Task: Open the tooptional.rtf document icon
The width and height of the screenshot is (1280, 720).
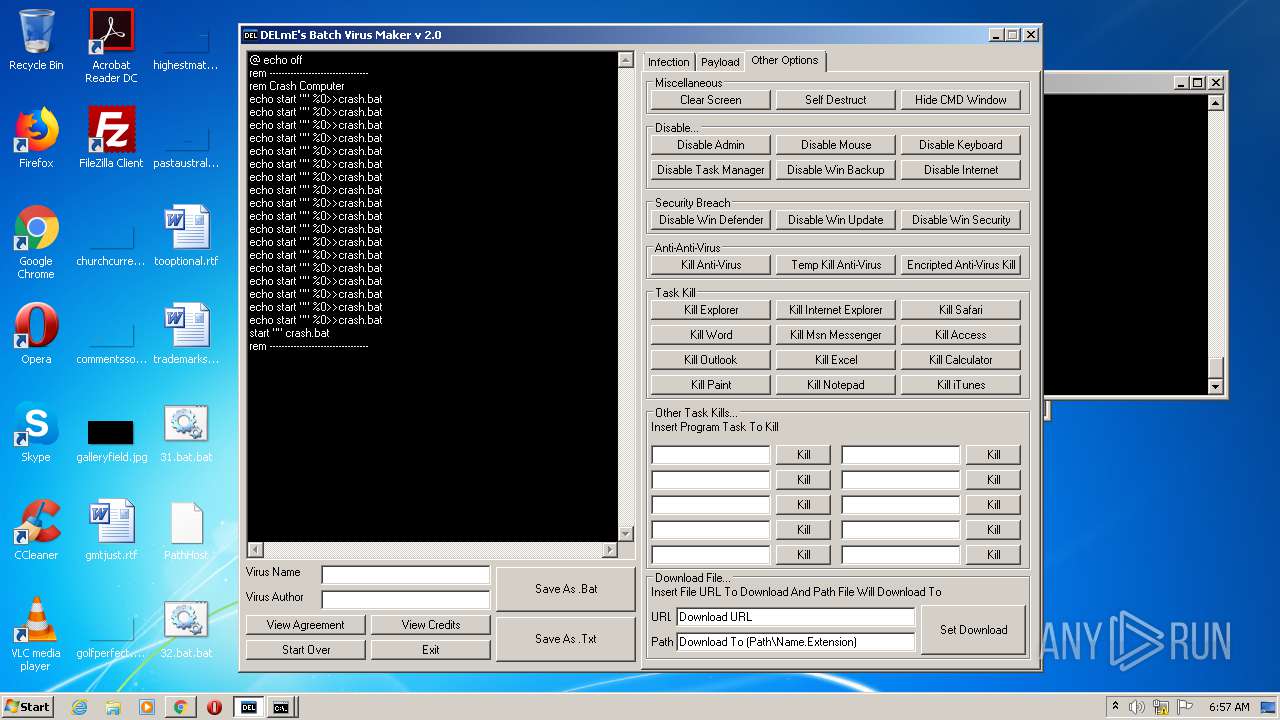Action: coord(186,236)
